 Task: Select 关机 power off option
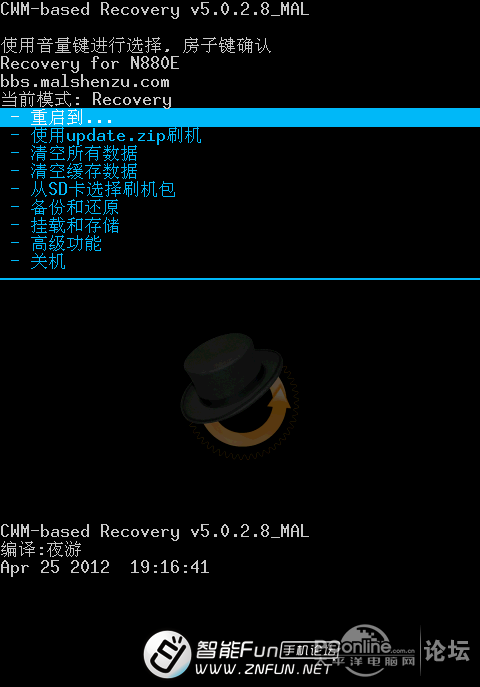(48, 262)
